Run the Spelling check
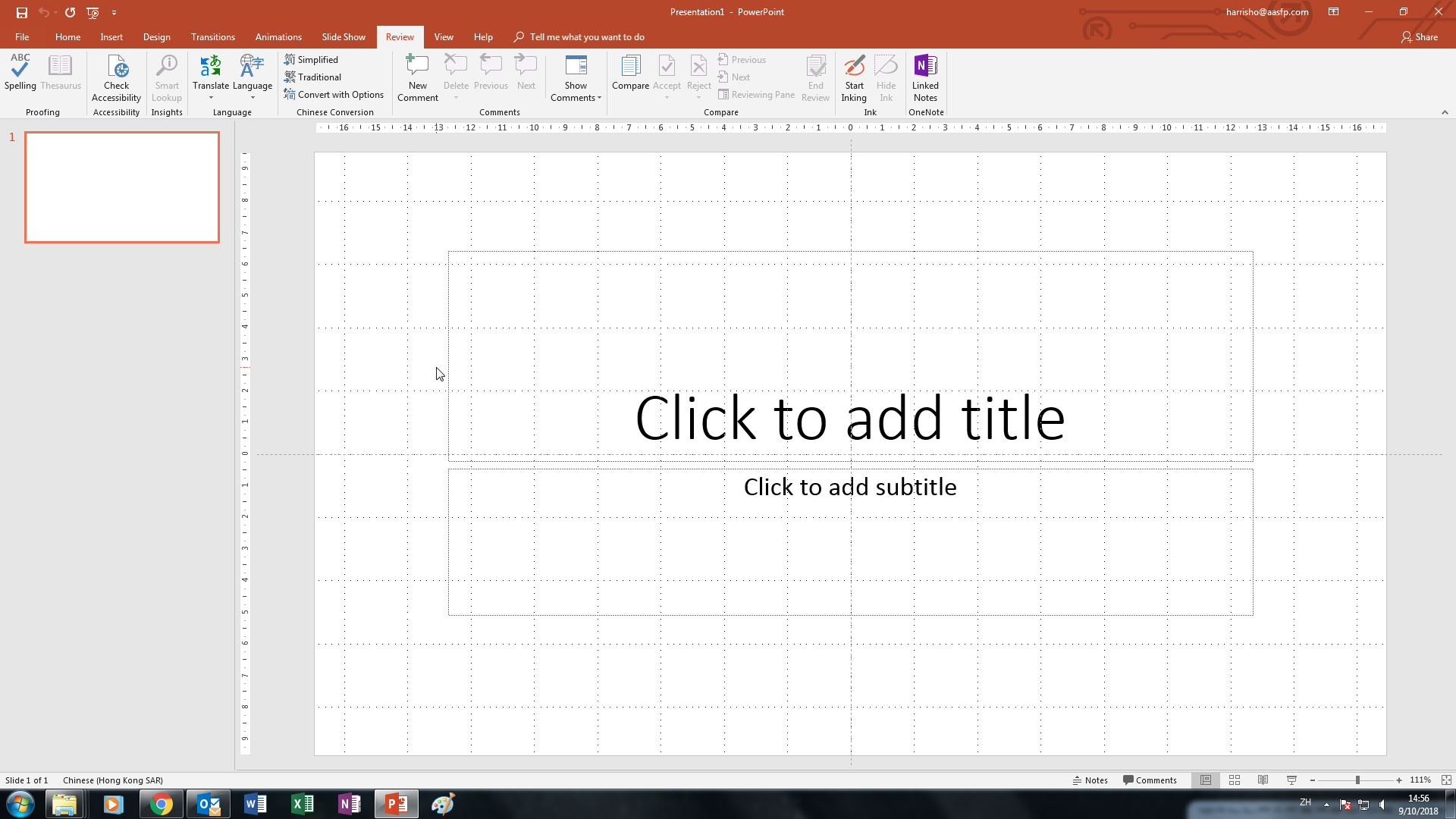Screen dimensions: 1456x819 [20, 73]
